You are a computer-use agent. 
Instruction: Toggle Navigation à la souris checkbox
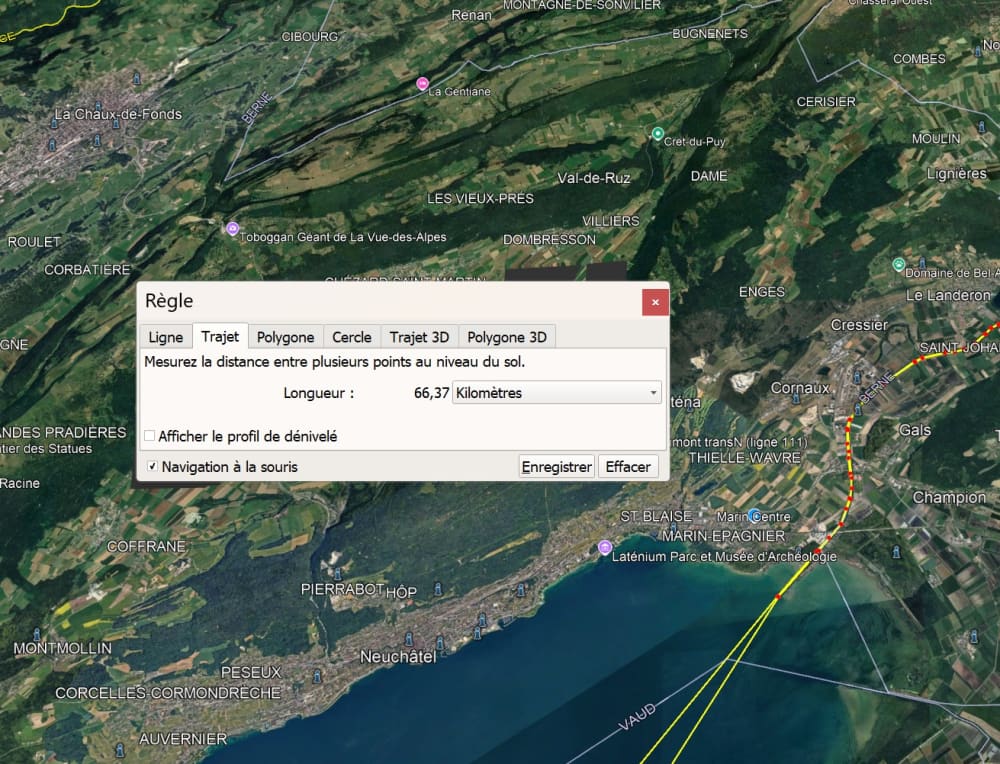tap(152, 466)
